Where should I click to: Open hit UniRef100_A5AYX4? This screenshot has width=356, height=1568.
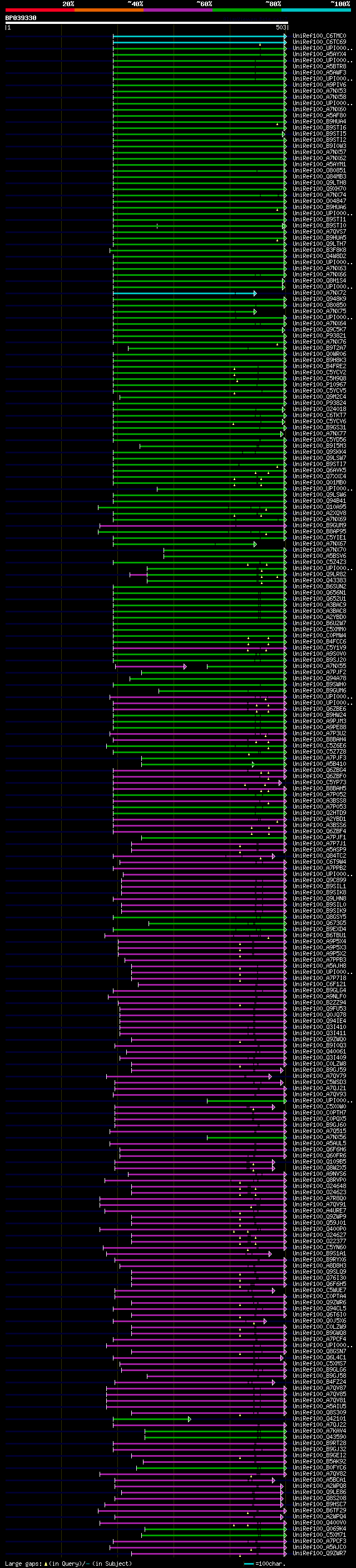(x=319, y=54)
